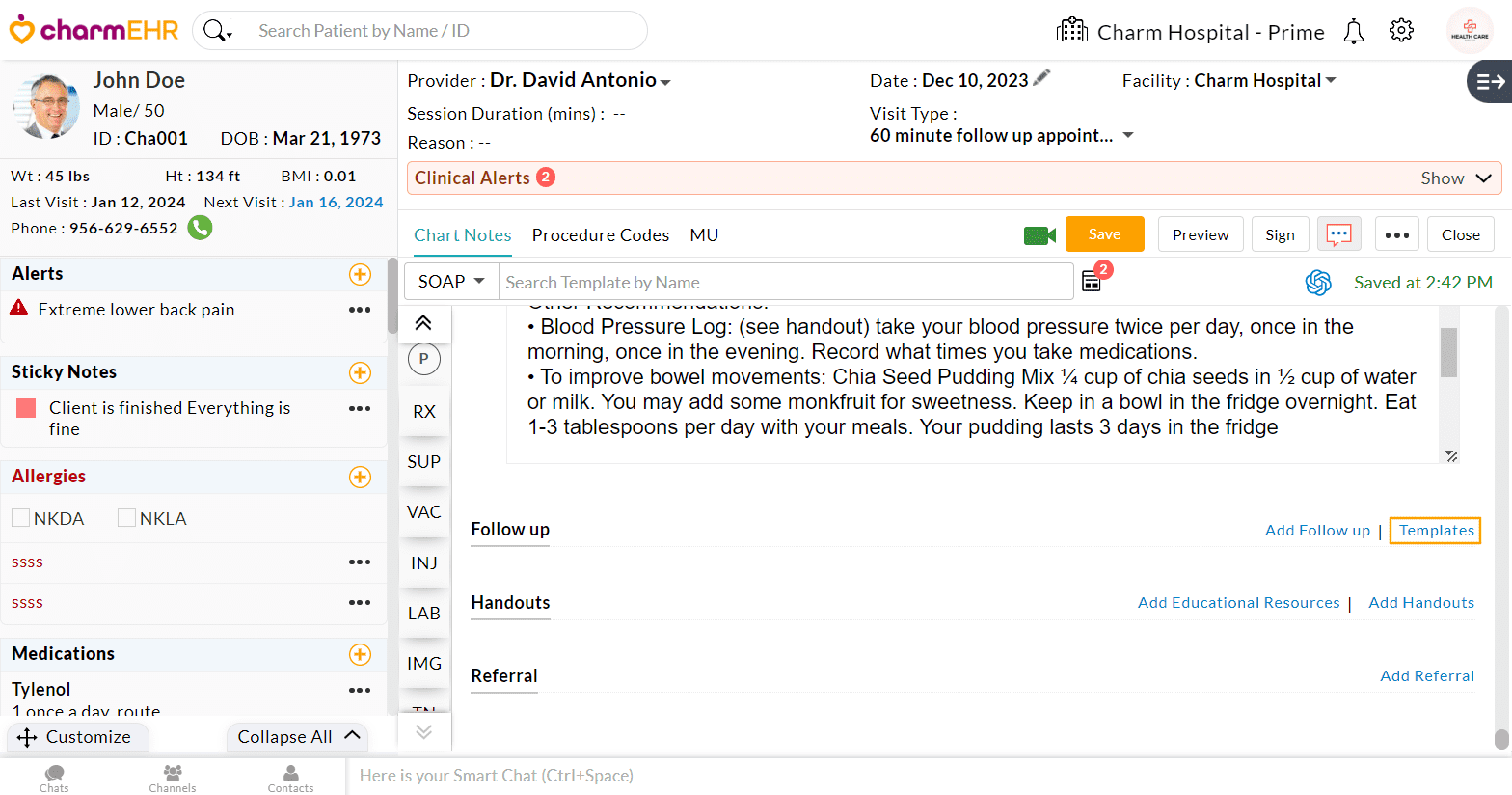The image size is (1512, 795).
Task: Click green phone call icon
Action: coord(200,228)
